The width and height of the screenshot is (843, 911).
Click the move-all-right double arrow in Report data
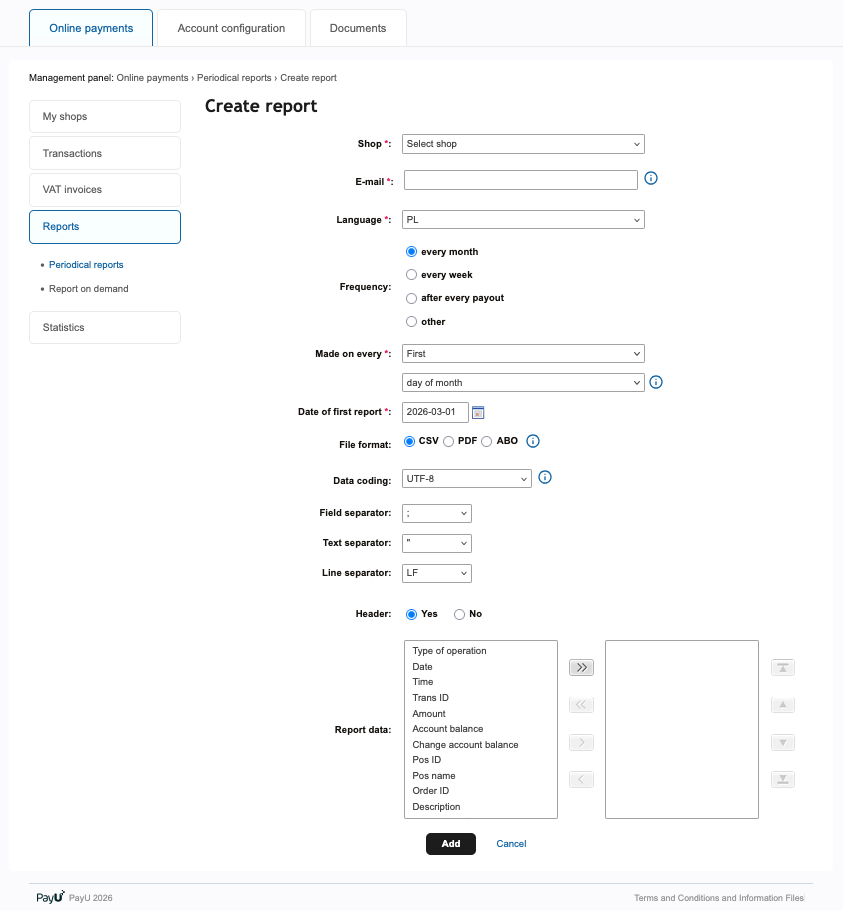coord(581,666)
